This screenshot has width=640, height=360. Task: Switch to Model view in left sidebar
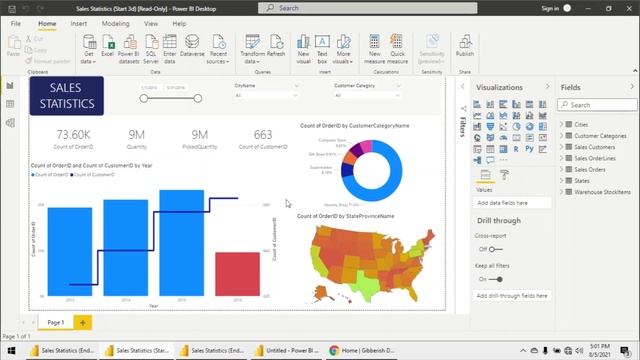coord(10,123)
